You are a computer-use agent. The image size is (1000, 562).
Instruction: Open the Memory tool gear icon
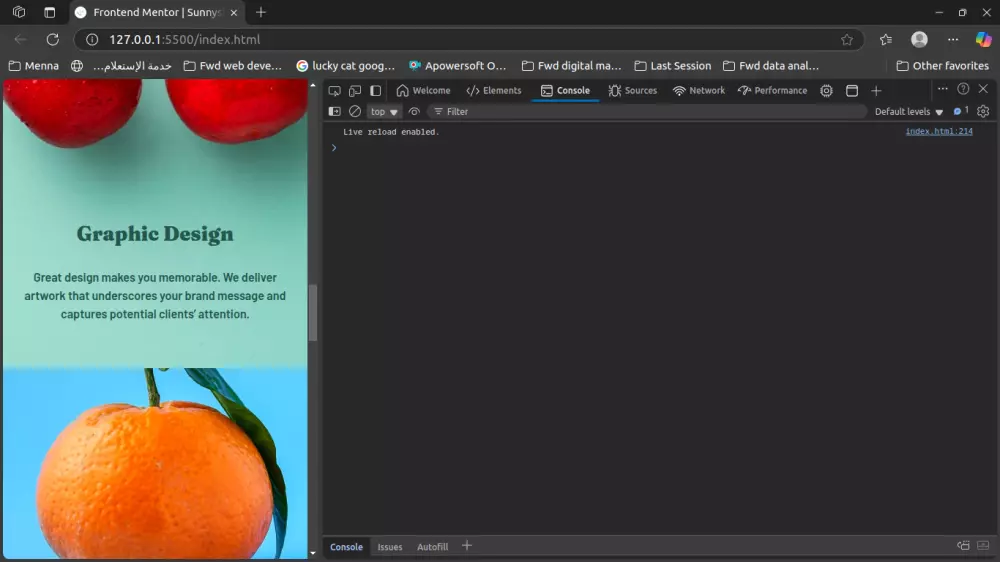click(x=827, y=91)
